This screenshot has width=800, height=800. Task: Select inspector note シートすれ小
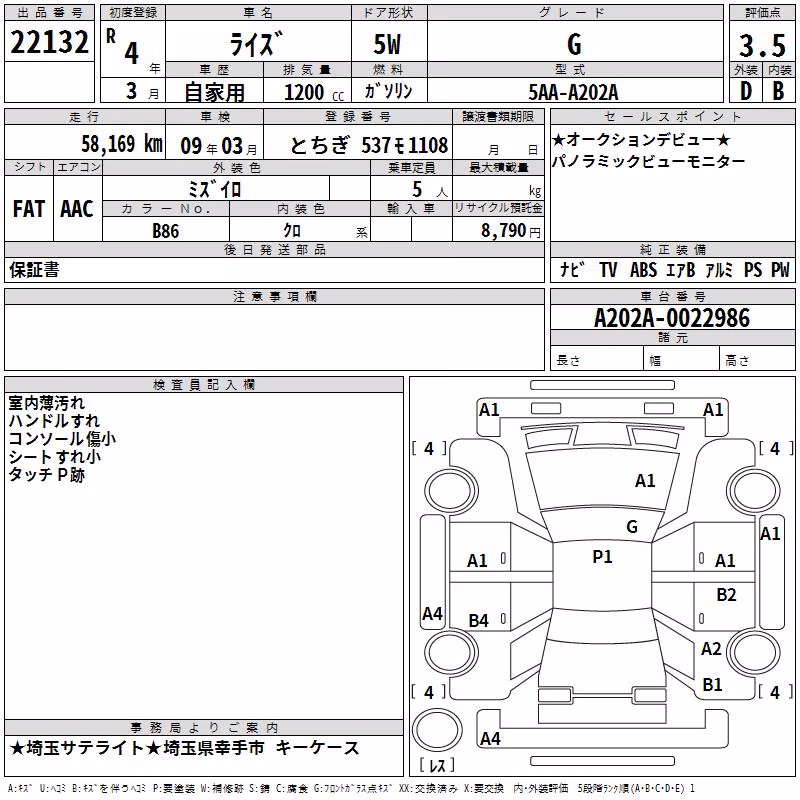(55, 456)
